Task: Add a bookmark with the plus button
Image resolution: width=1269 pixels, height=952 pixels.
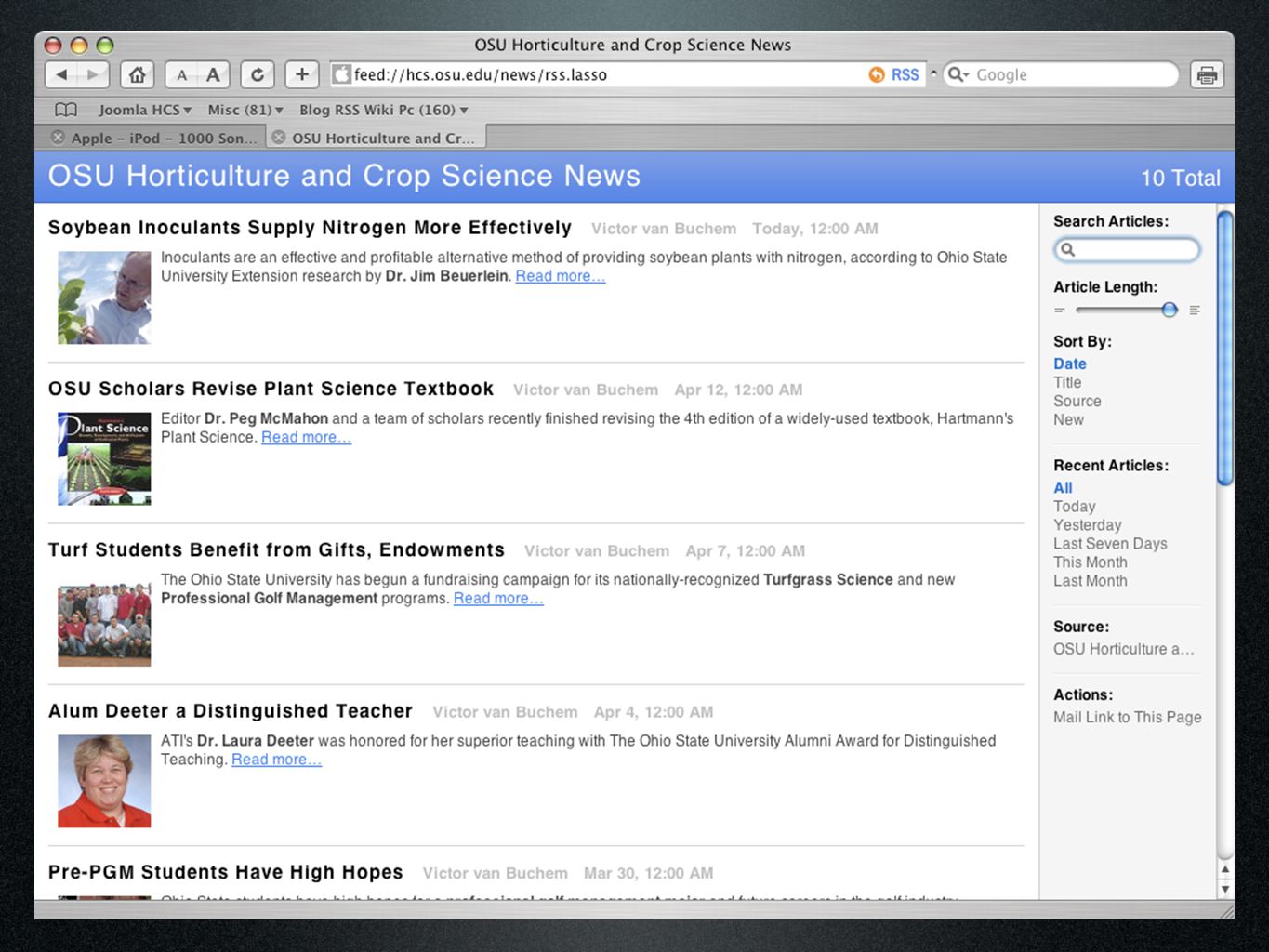Action: tap(302, 74)
